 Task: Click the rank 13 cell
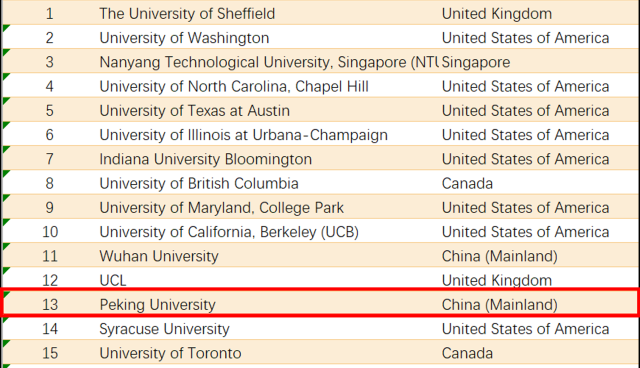50,305
